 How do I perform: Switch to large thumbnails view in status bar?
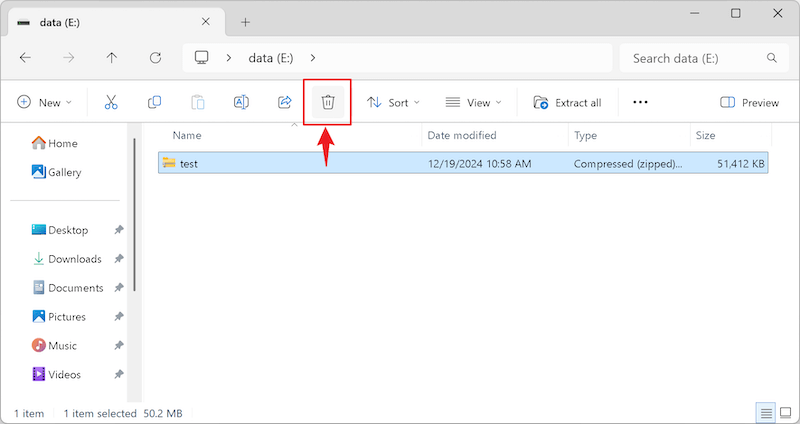point(786,413)
